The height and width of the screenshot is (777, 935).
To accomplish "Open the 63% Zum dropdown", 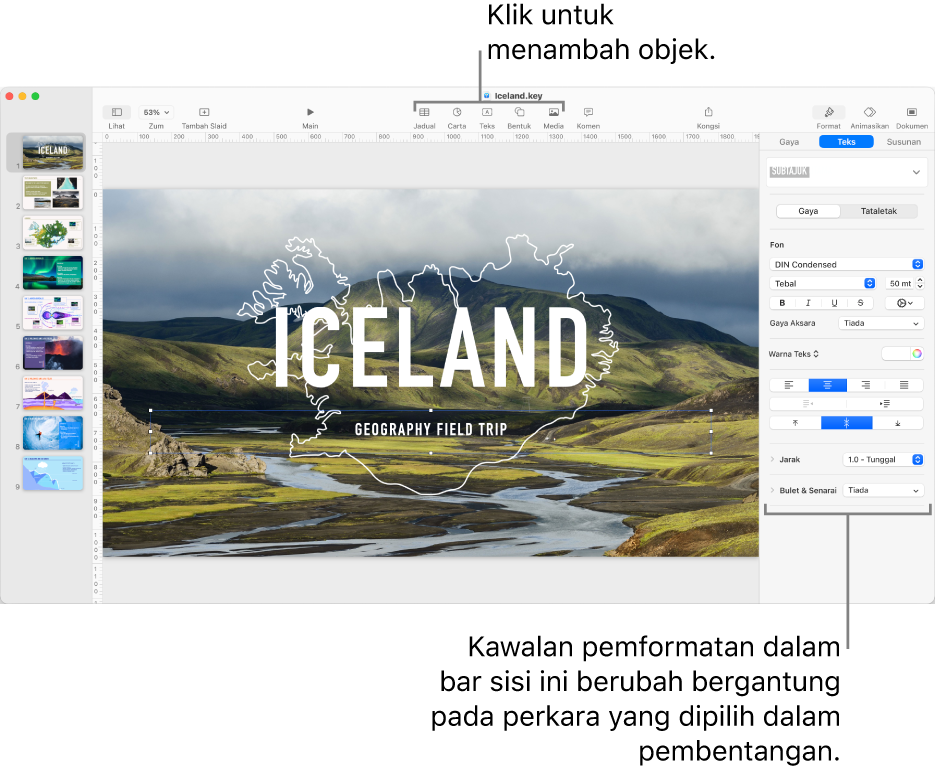I will tap(156, 112).
